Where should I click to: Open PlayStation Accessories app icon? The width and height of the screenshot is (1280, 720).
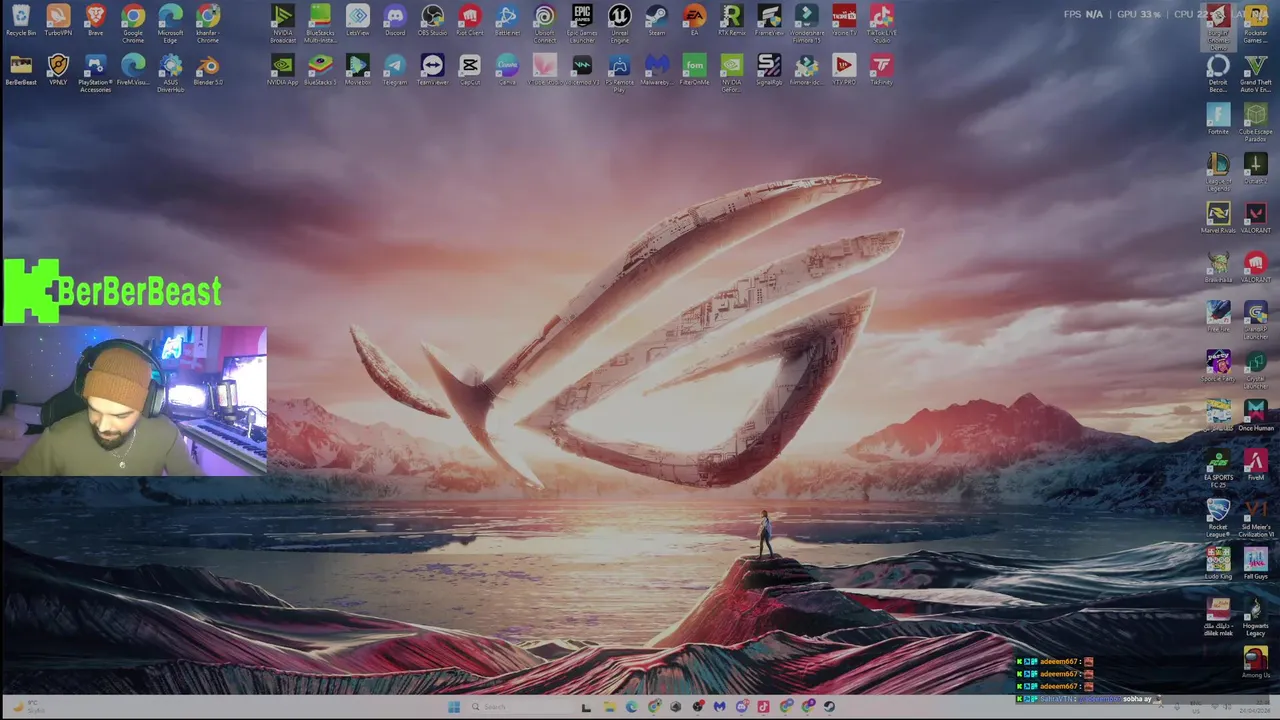pyautogui.click(x=95, y=74)
